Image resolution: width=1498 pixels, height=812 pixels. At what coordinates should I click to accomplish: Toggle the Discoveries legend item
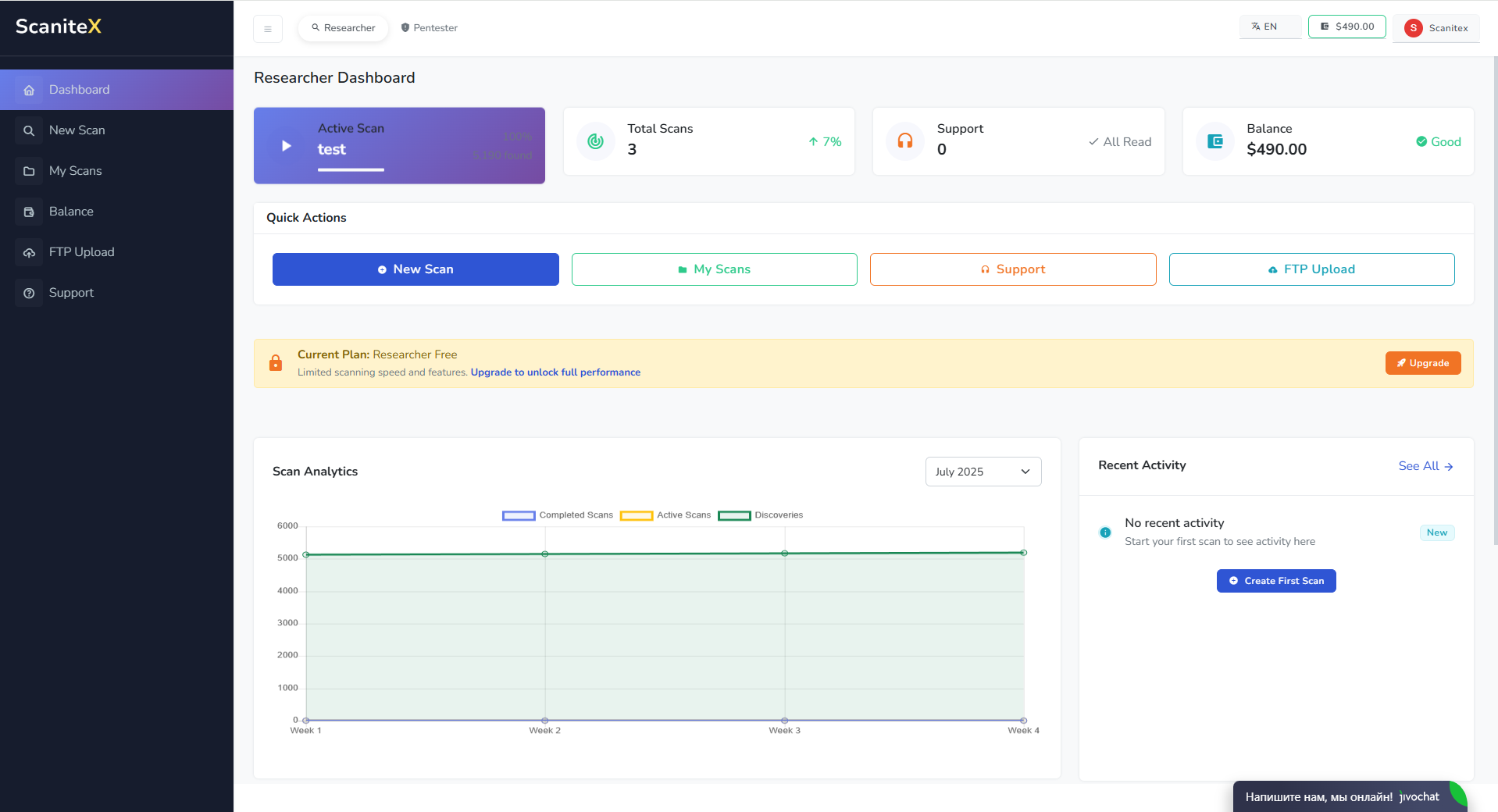[761, 515]
